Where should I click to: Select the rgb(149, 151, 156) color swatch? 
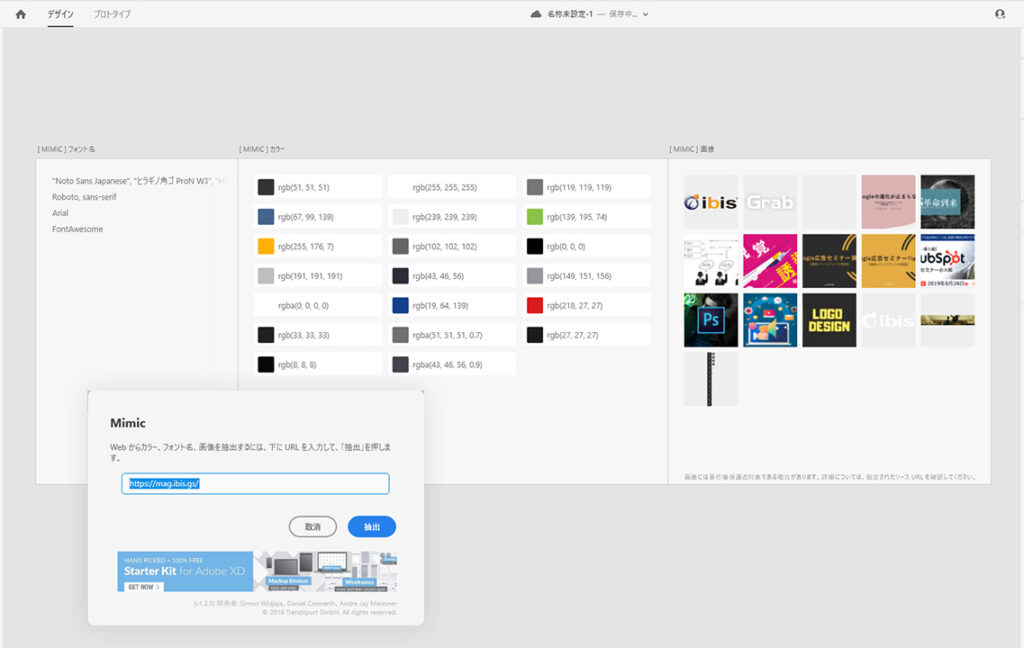click(x=535, y=276)
